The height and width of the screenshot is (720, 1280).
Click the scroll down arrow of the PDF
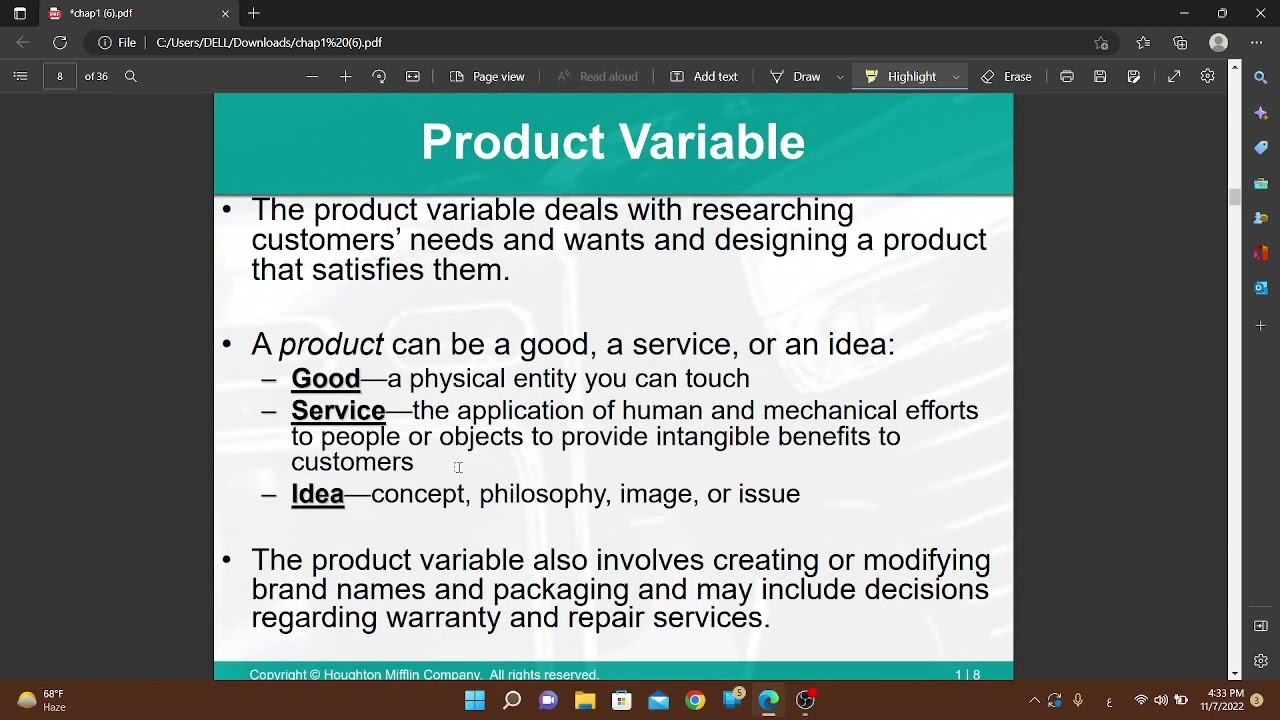1235,673
